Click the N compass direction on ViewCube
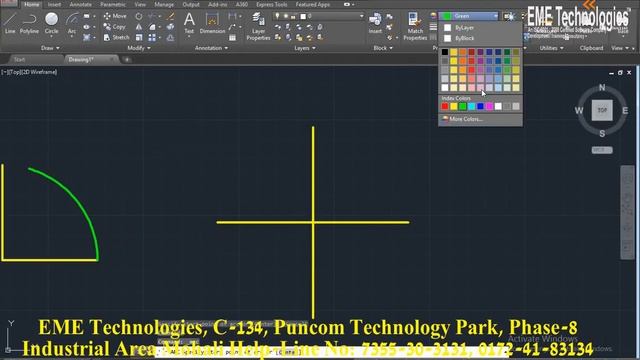The height and width of the screenshot is (360, 640). 602,87
